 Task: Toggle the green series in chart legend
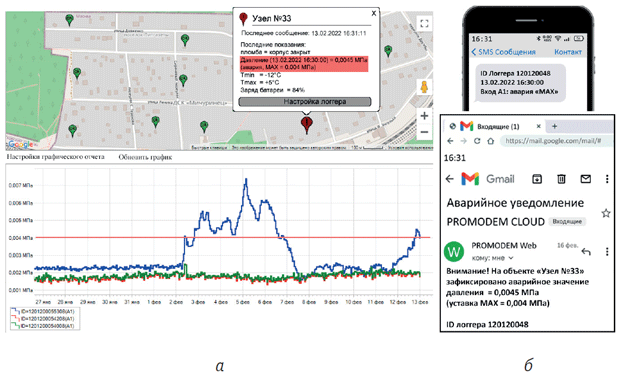click(x=43, y=326)
